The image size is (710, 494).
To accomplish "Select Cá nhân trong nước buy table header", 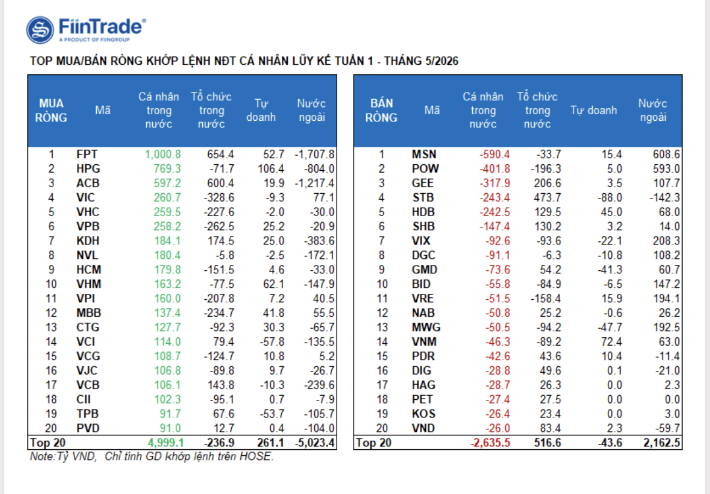I will [x=158, y=110].
